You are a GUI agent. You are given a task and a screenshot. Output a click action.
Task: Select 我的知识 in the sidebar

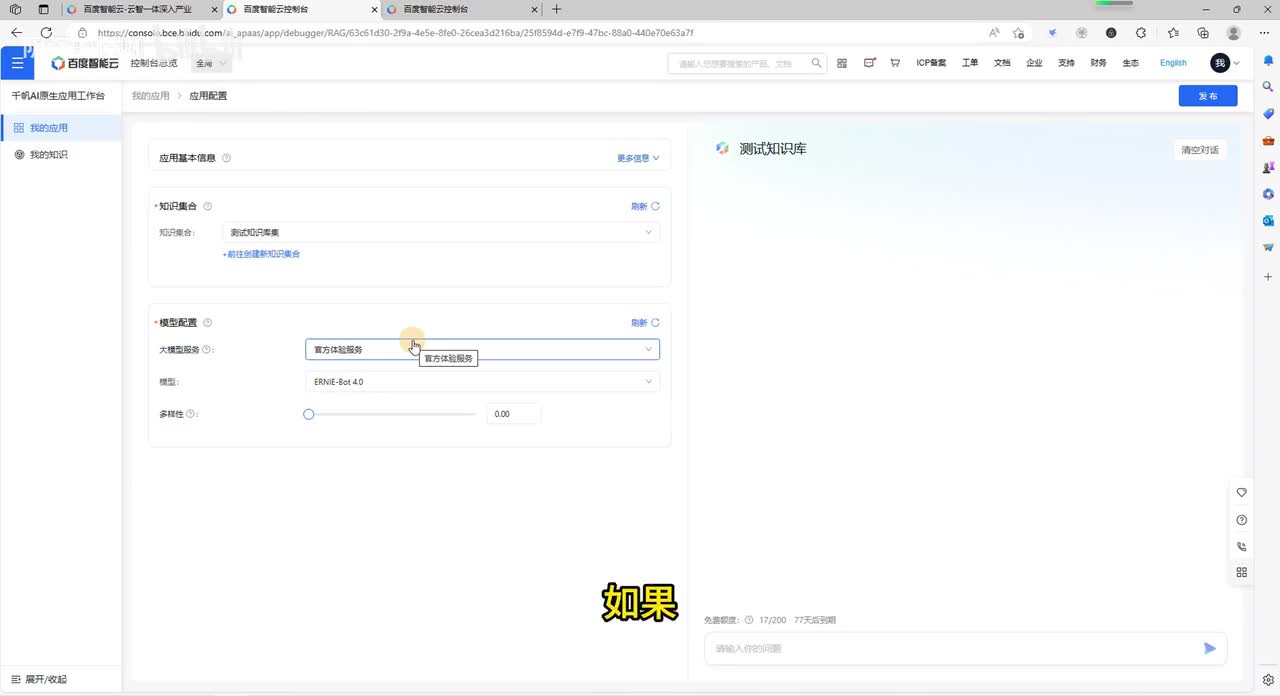coord(48,155)
